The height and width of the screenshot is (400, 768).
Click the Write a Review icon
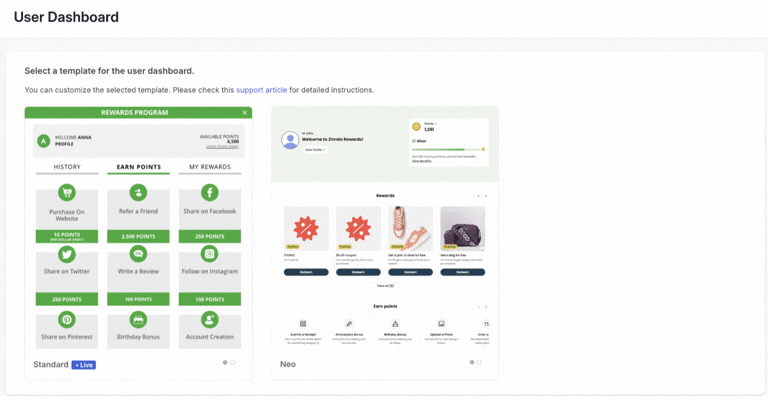138,254
